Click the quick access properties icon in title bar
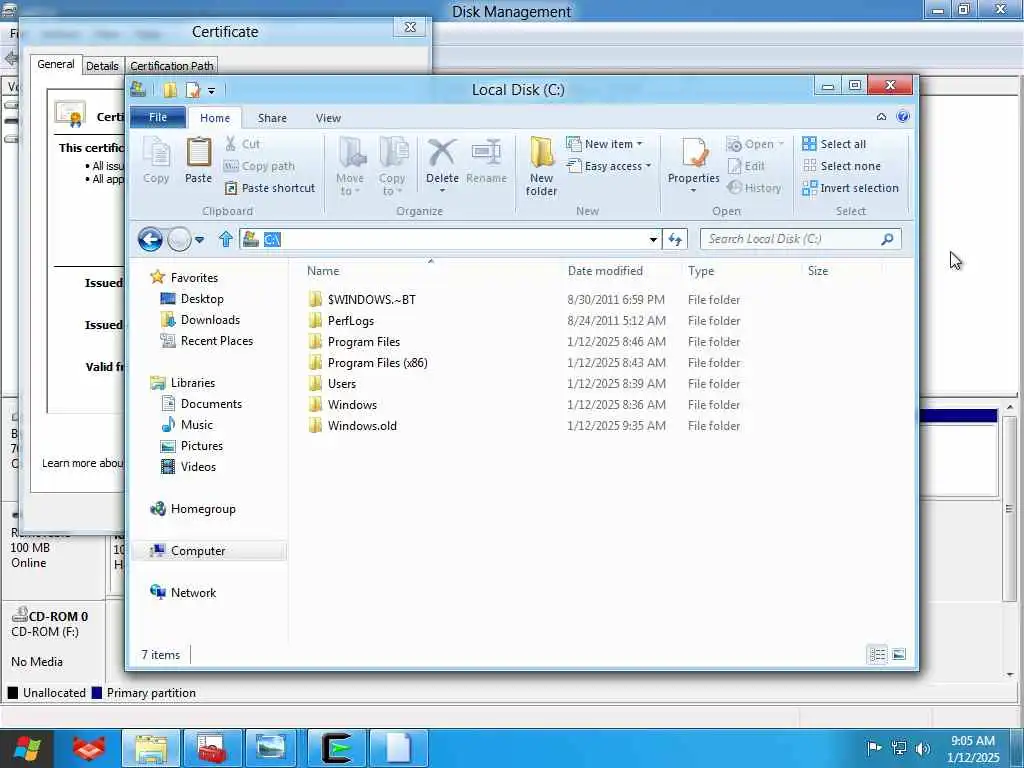The width and height of the screenshot is (1024, 768). click(x=193, y=90)
